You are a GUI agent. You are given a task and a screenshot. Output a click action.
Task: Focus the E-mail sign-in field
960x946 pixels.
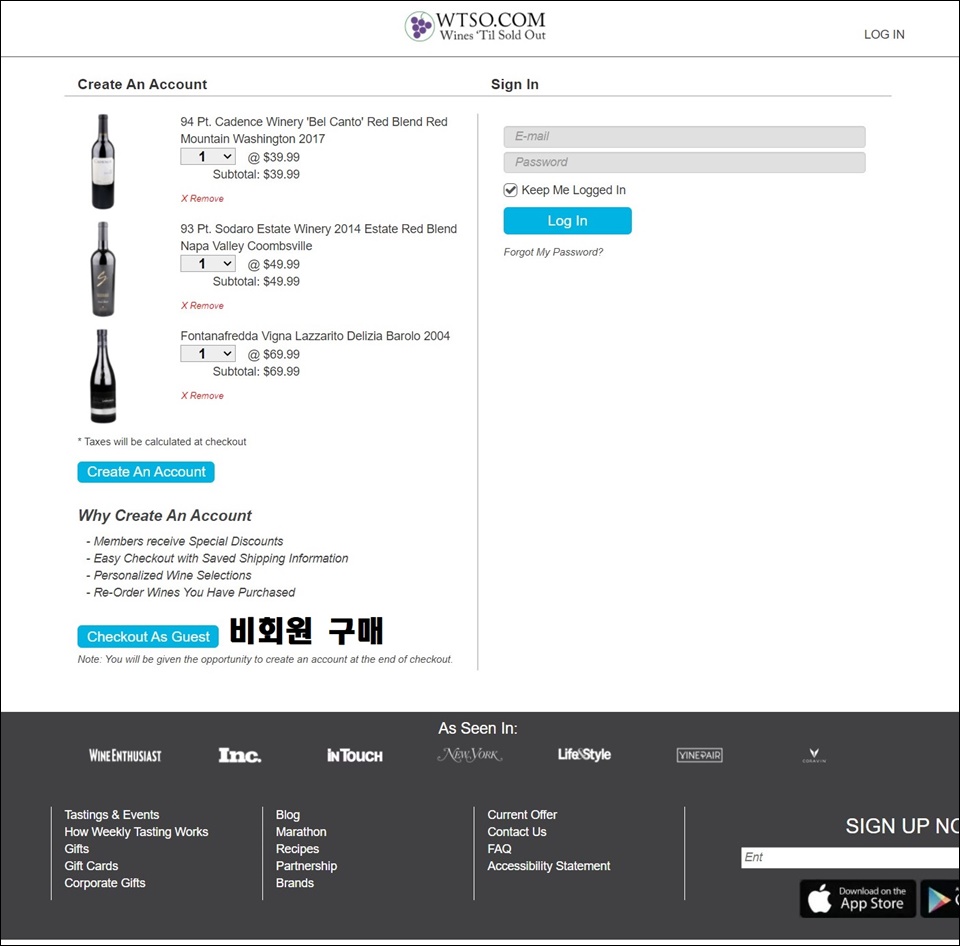click(x=684, y=137)
